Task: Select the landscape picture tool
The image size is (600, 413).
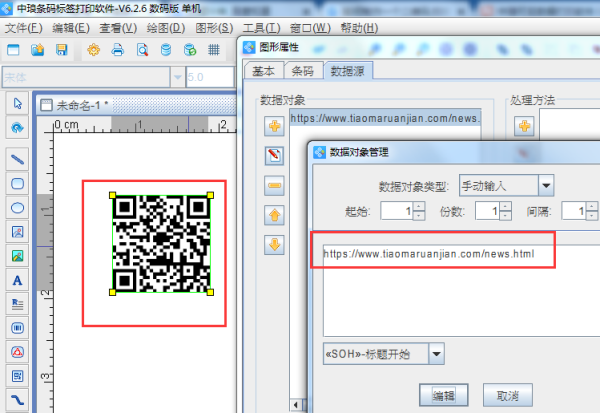Action: [x=17, y=256]
